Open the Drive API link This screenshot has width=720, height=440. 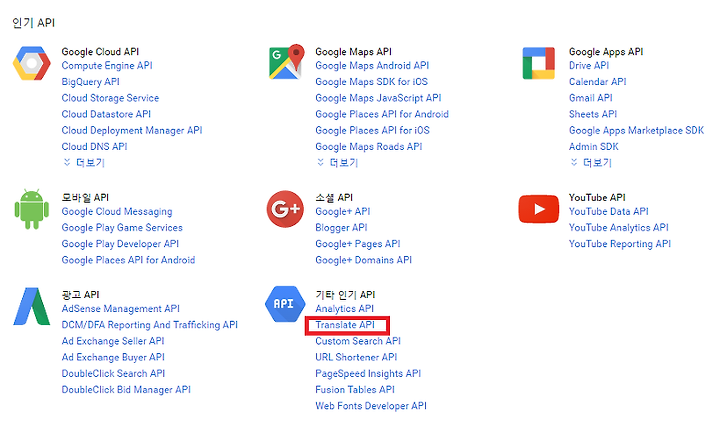coord(589,66)
